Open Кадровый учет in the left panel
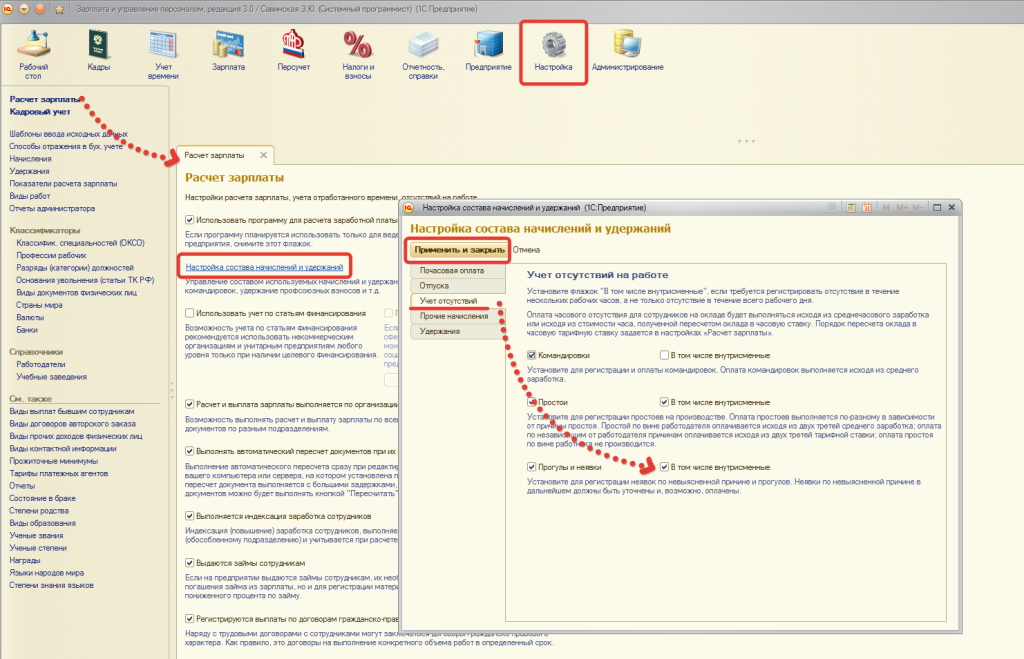Image resolution: width=1024 pixels, height=659 pixels. [x=40, y=112]
